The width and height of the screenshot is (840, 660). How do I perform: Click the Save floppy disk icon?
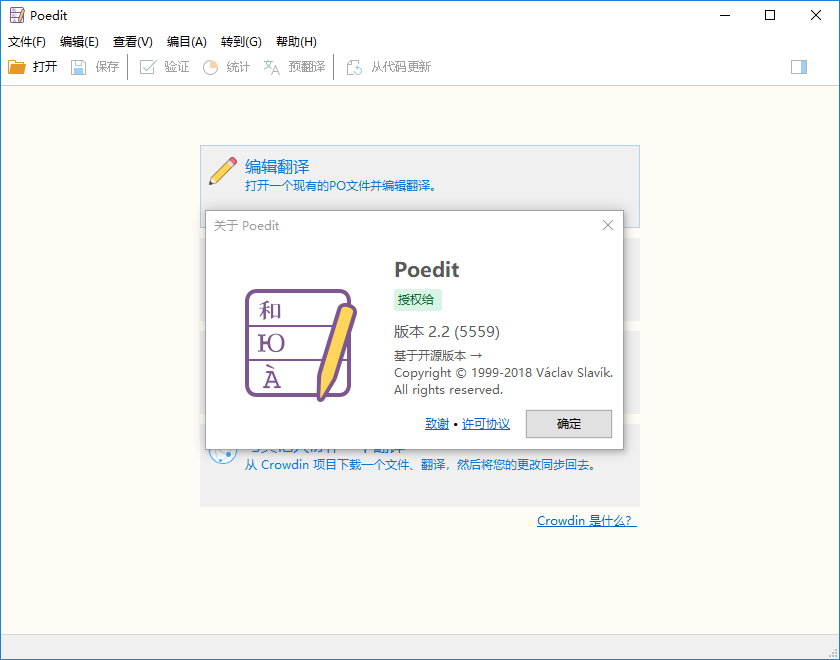pos(78,67)
